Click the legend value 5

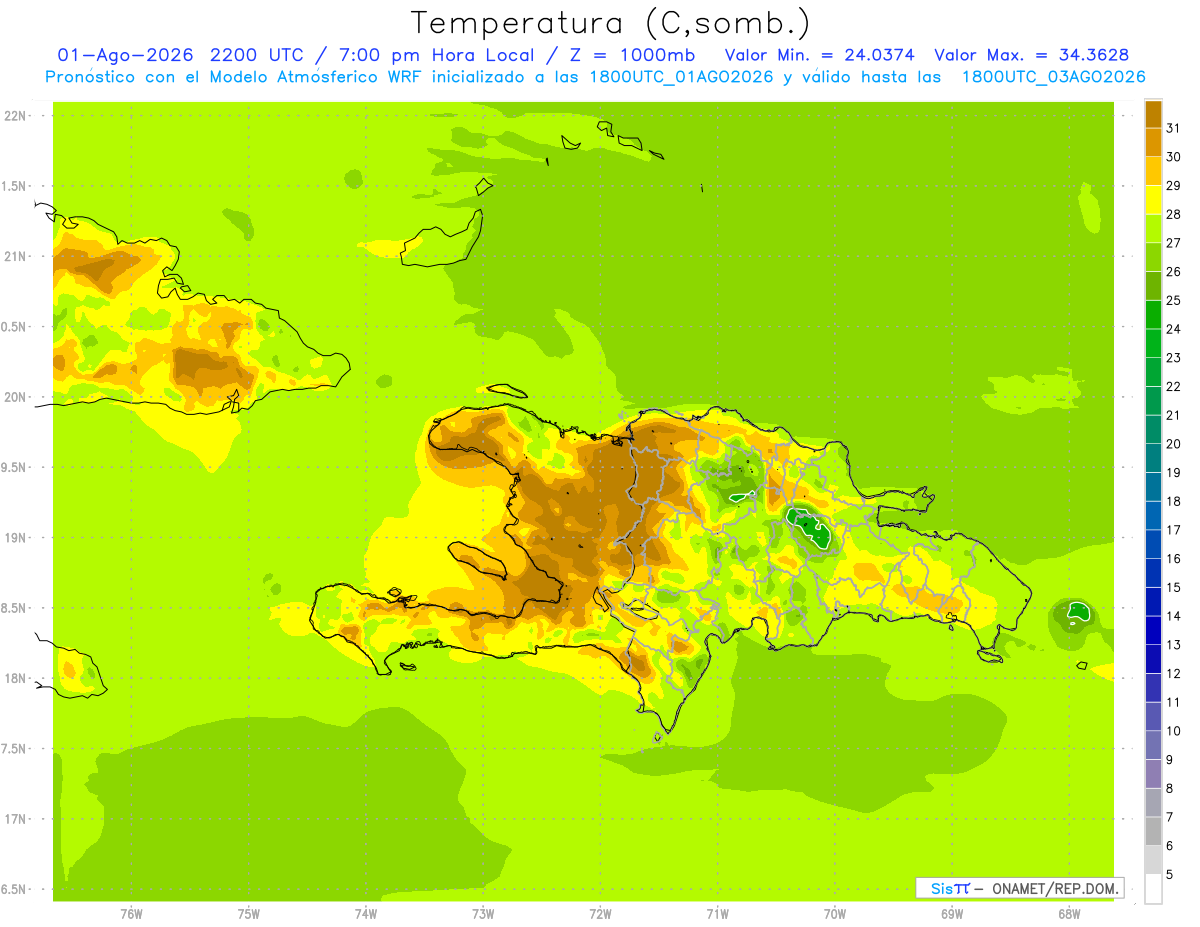pyautogui.click(x=1170, y=874)
